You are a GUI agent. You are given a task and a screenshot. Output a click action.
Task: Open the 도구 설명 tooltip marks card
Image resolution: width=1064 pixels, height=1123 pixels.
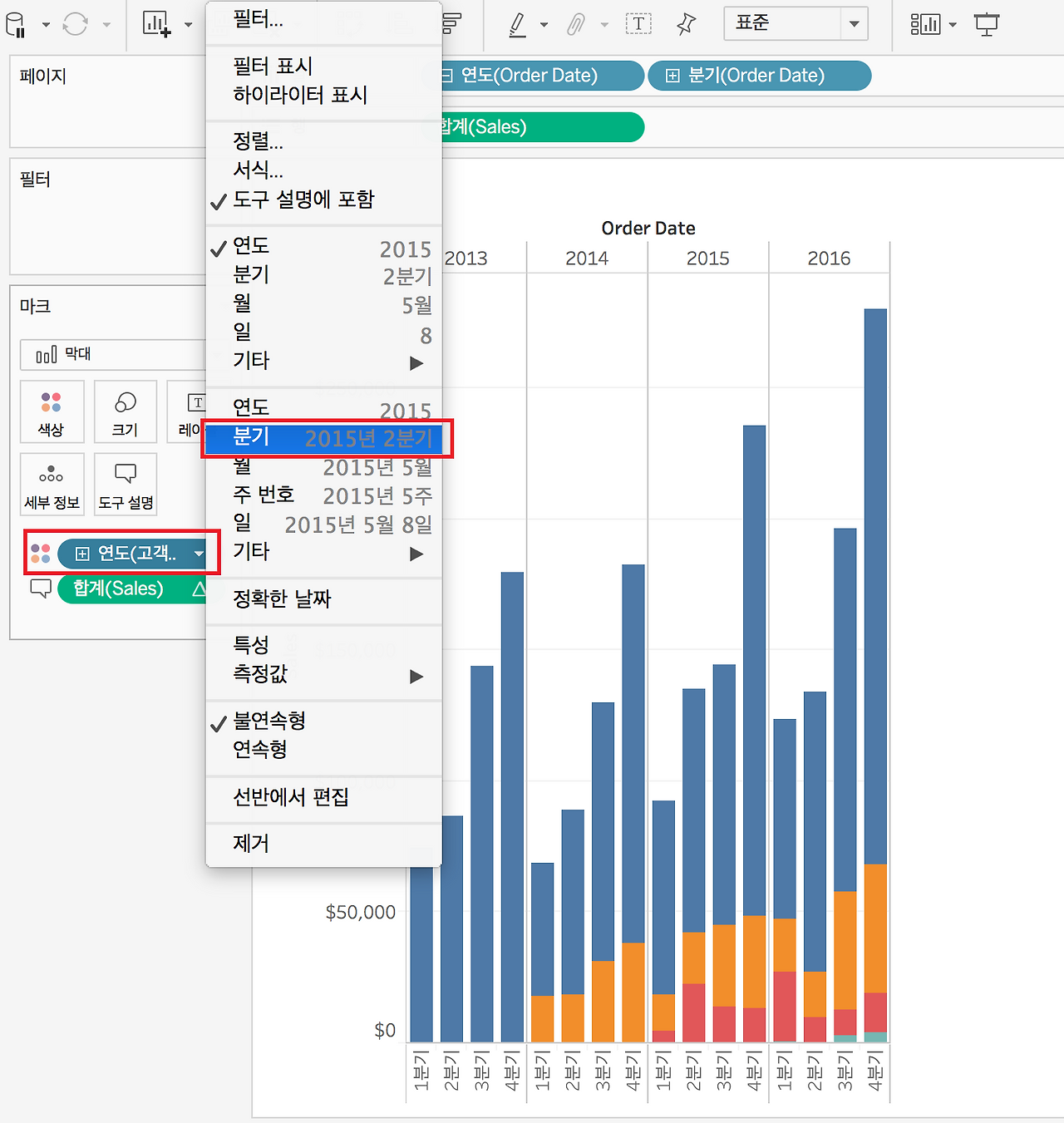[126, 485]
